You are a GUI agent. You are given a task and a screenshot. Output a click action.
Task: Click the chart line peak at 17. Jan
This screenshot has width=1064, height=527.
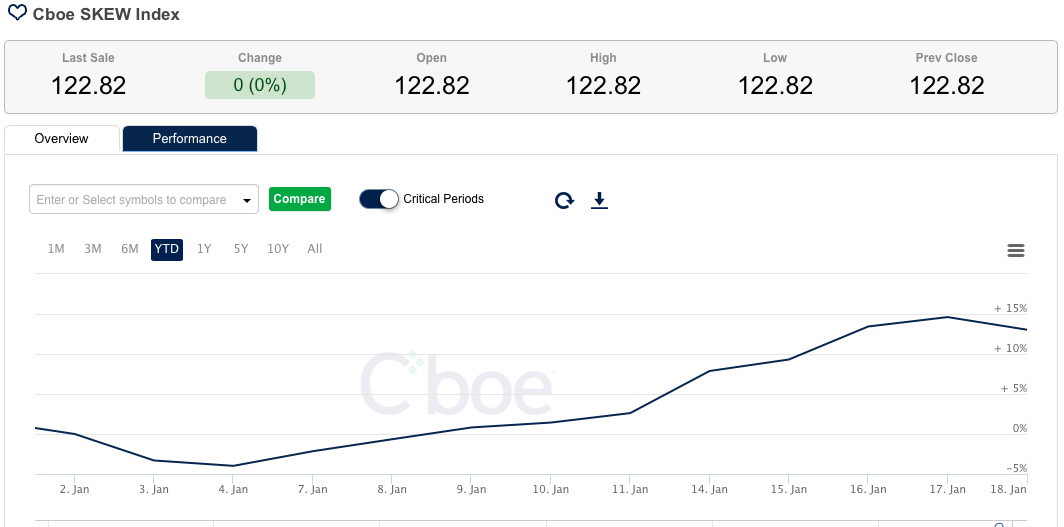pos(947,317)
